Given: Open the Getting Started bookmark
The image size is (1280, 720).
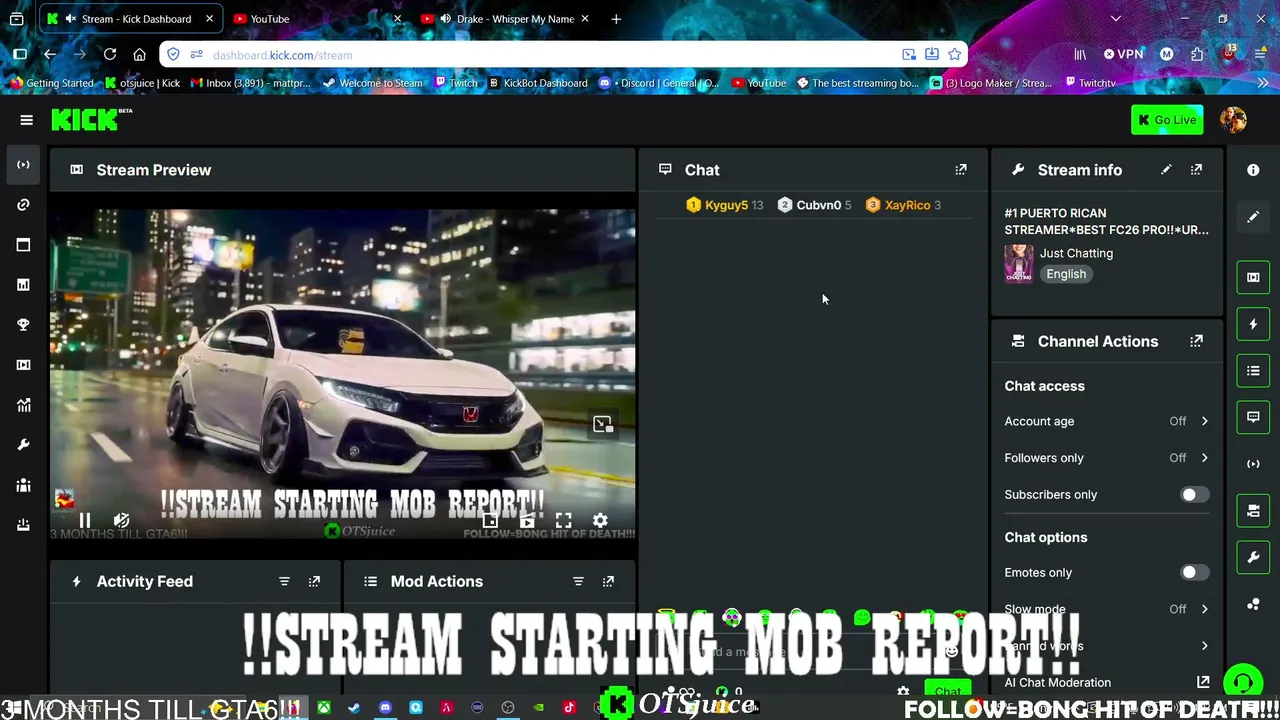Looking at the screenshot, I should tap(51, 83).
